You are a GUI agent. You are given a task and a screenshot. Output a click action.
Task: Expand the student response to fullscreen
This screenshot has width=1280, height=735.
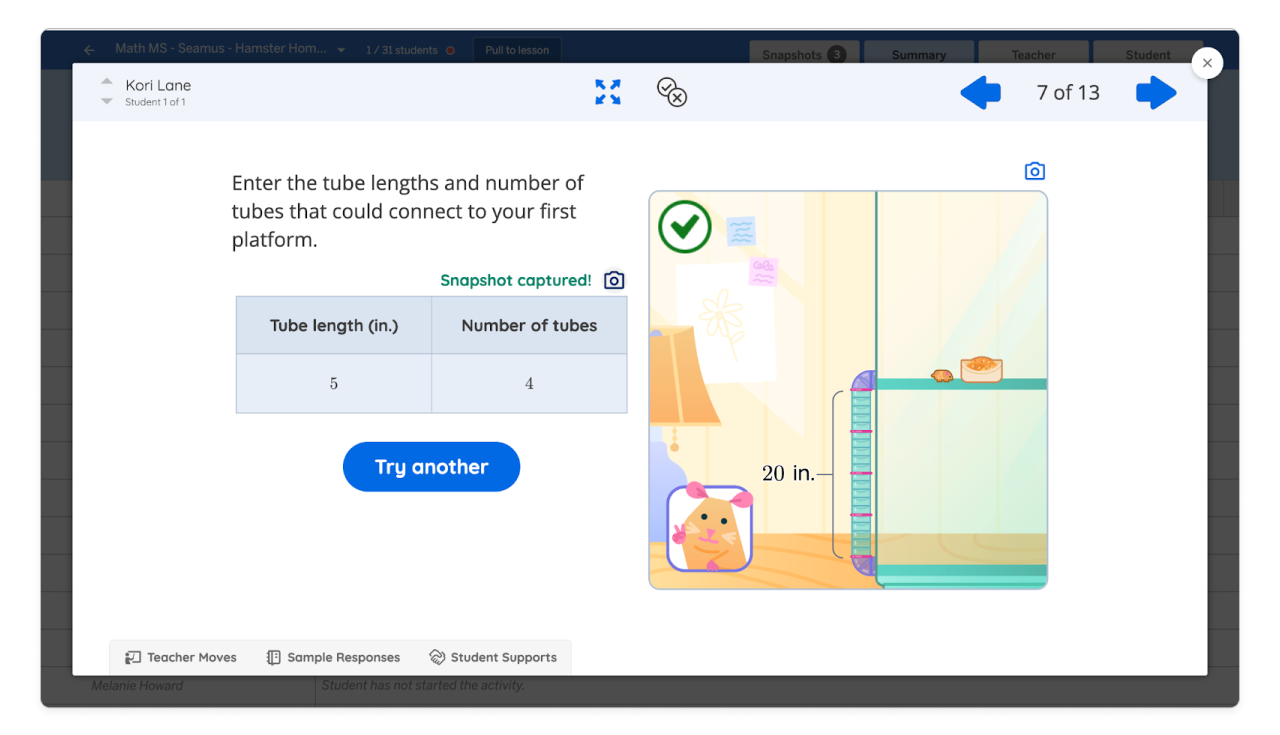pyautogui.click(x=607, y=92)
